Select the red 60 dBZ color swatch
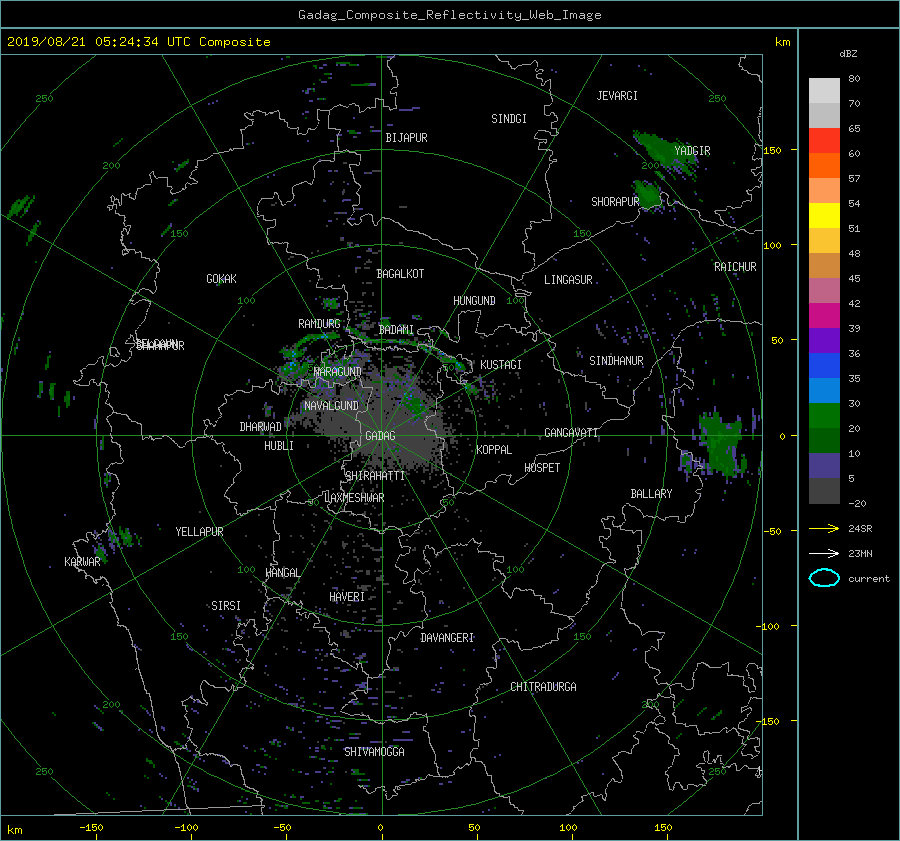900x841 pixels. point(824,141)
